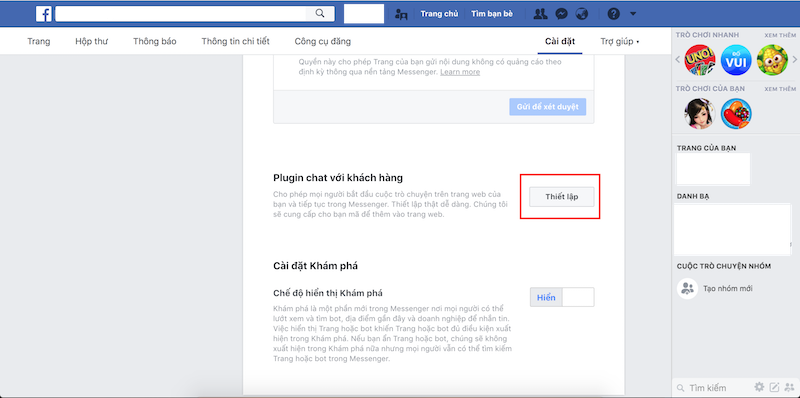Open the Help question mark icon
This screenshot has width=800, height=398.
point(613,14)
